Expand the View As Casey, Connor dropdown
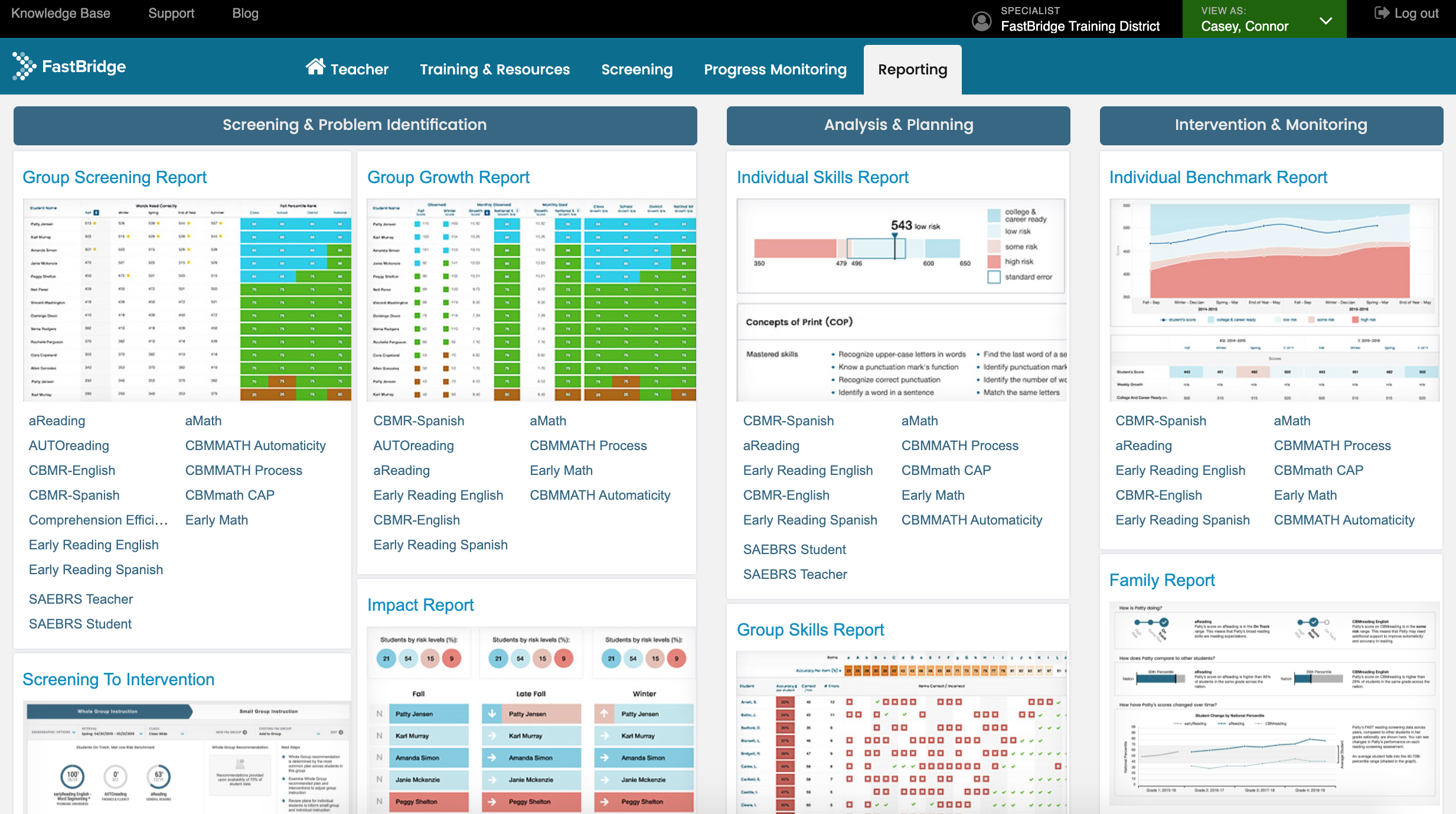This screenshot has width=1456, height=814. pos(1265,19)
